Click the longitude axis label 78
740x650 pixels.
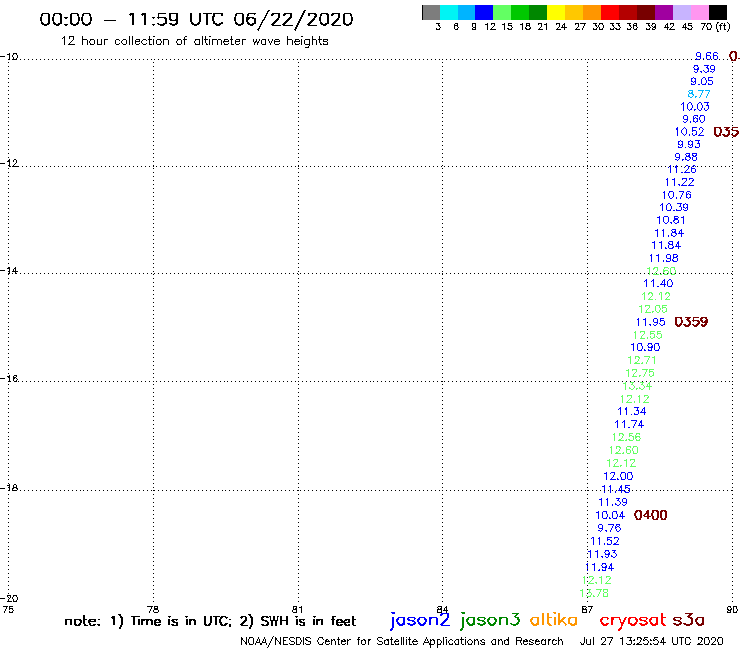pos(153,609)
